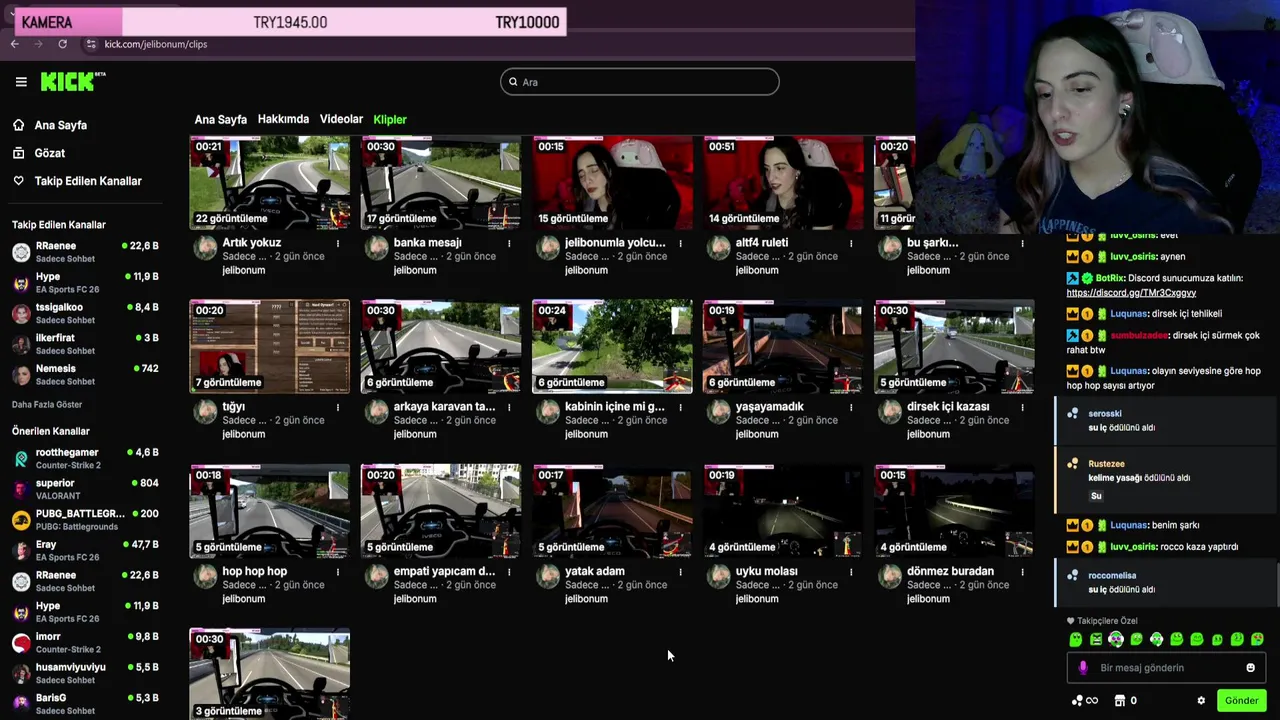Open more options for 'banka mesajı' clip

coord(509,243)
